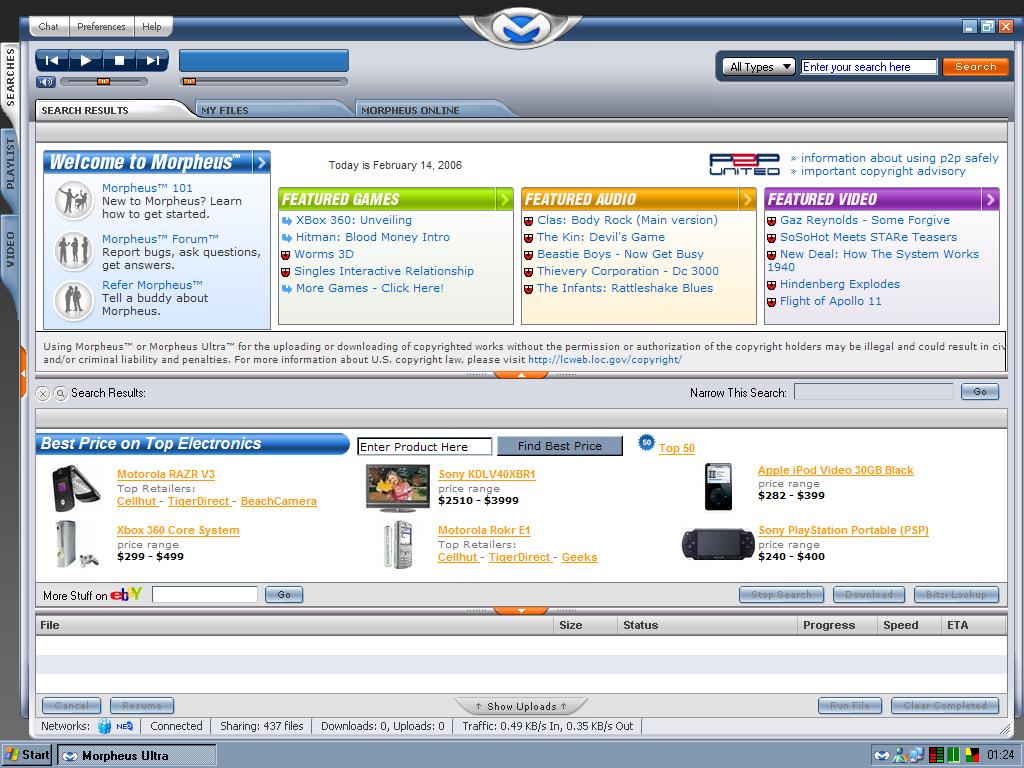Click the Enter Product Here field
The height and width of the screenshot is (768, 1024).
pos(424,447)
